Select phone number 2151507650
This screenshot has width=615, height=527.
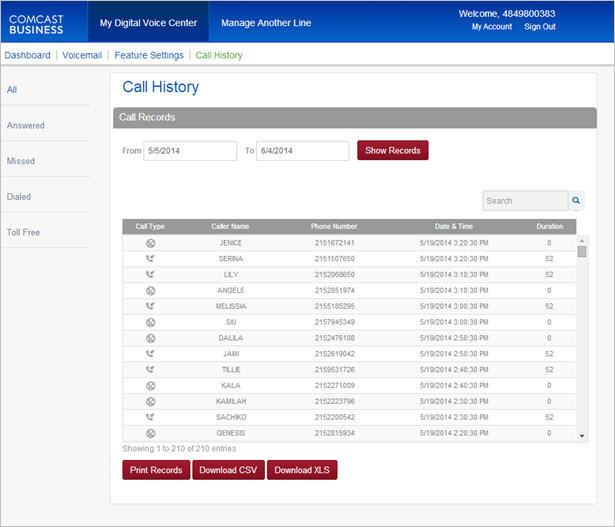point(335,259)
